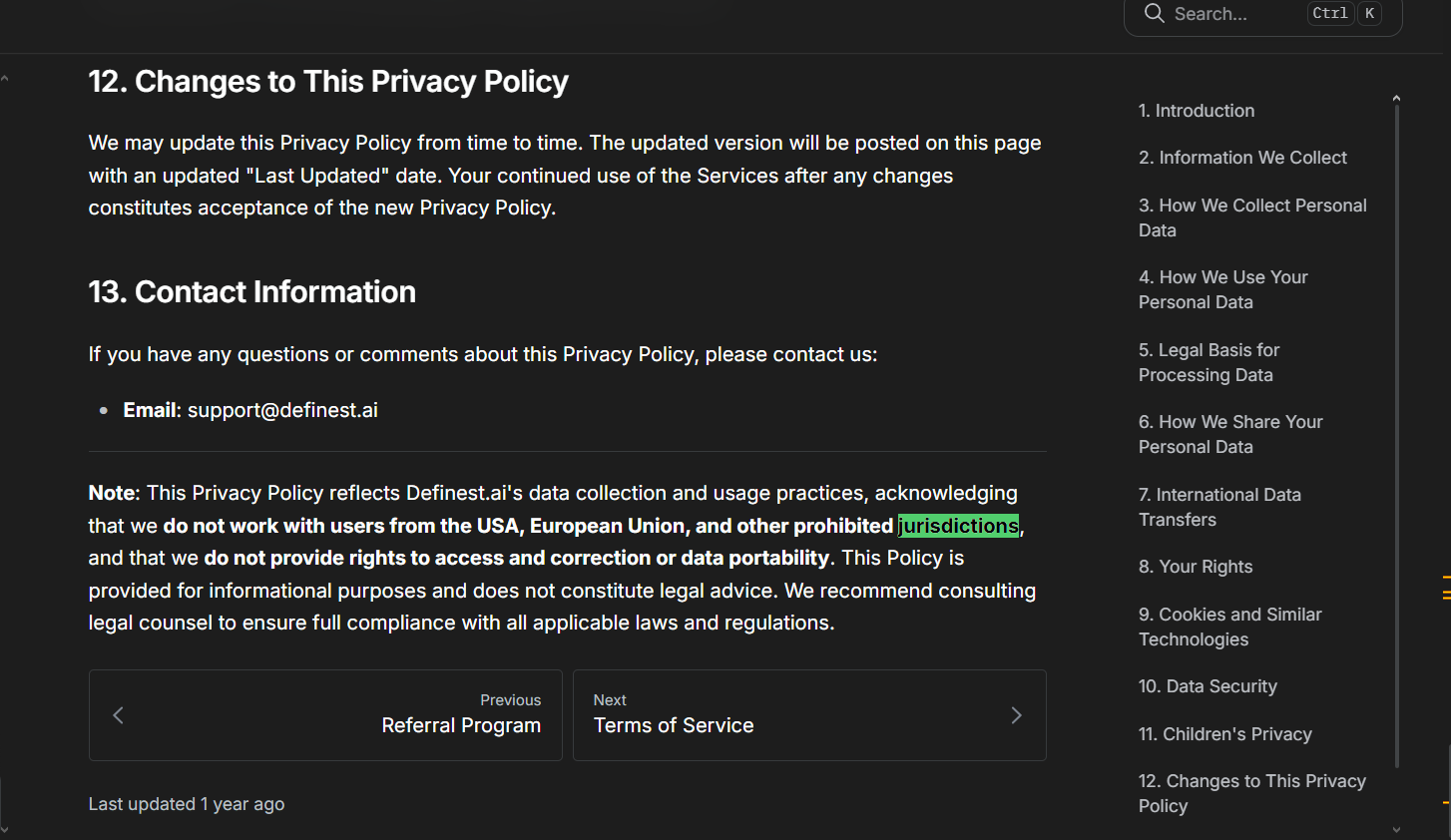Click the table of contents scroll-up arrow
The width and height of the screenshot is (1451, 840).
(x=1396, y=98)
